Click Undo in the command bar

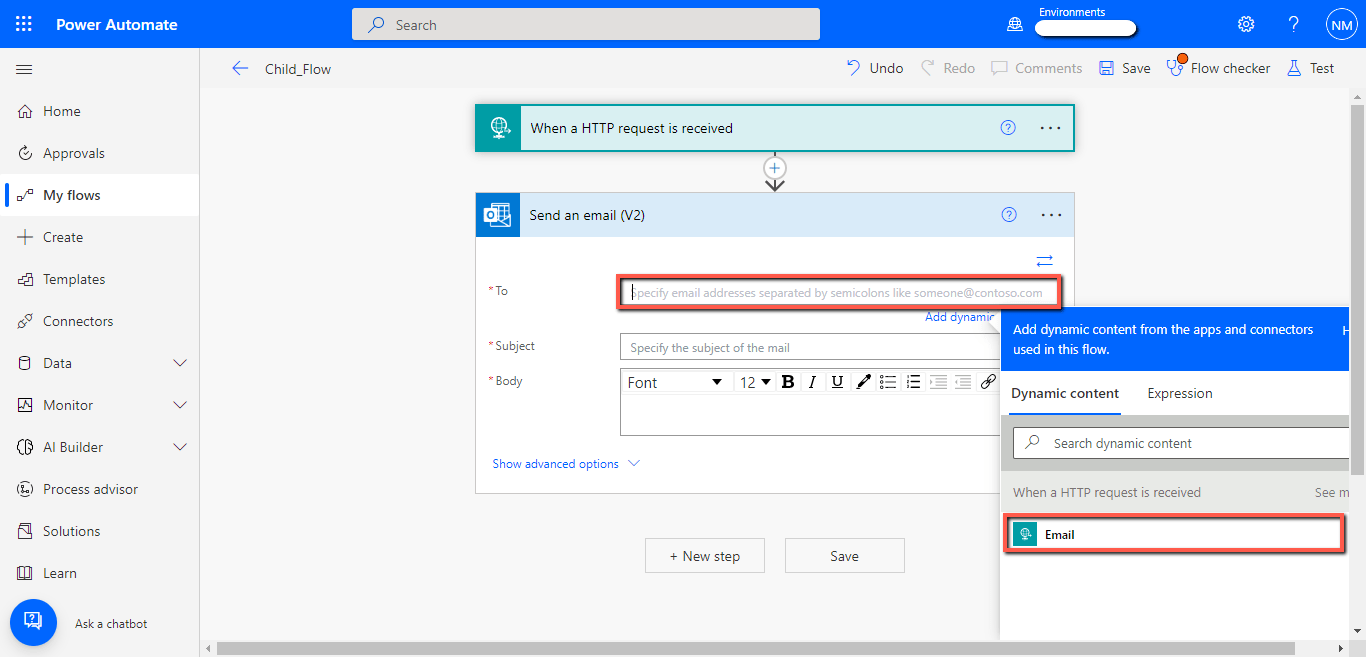point(874,68)
